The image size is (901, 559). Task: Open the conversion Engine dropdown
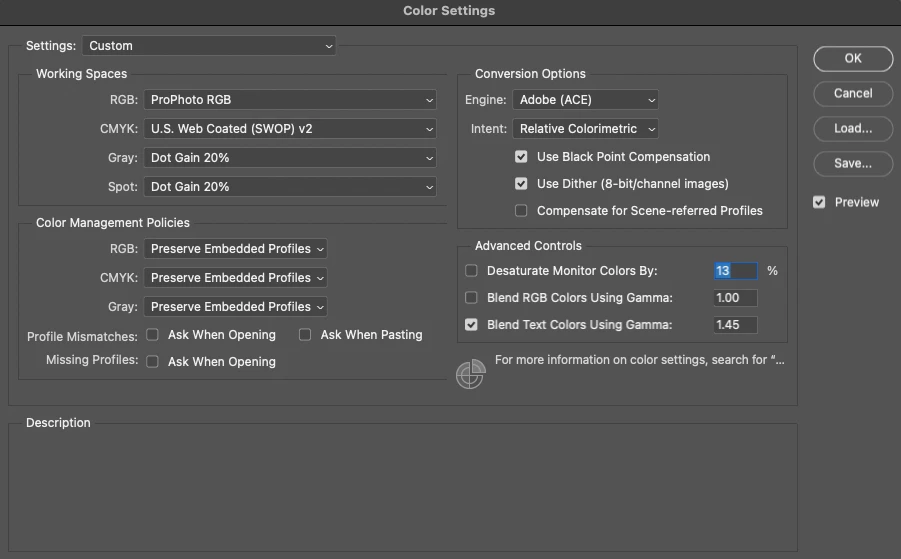[586, 100]
